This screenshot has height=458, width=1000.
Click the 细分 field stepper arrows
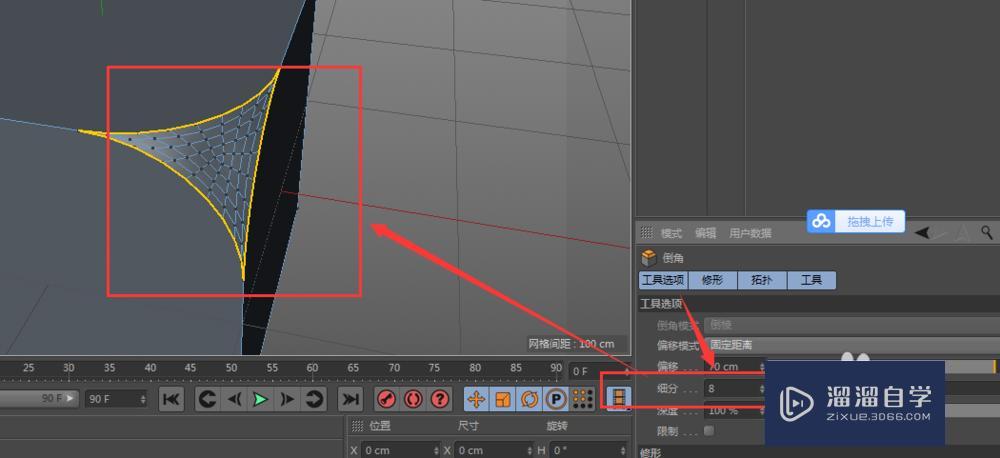point(761,388)
